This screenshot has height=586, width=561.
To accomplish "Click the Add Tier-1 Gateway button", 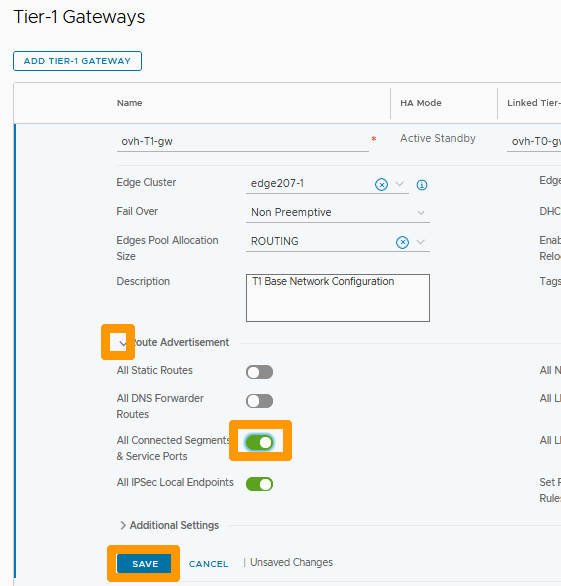I will (x=77, y=61).
